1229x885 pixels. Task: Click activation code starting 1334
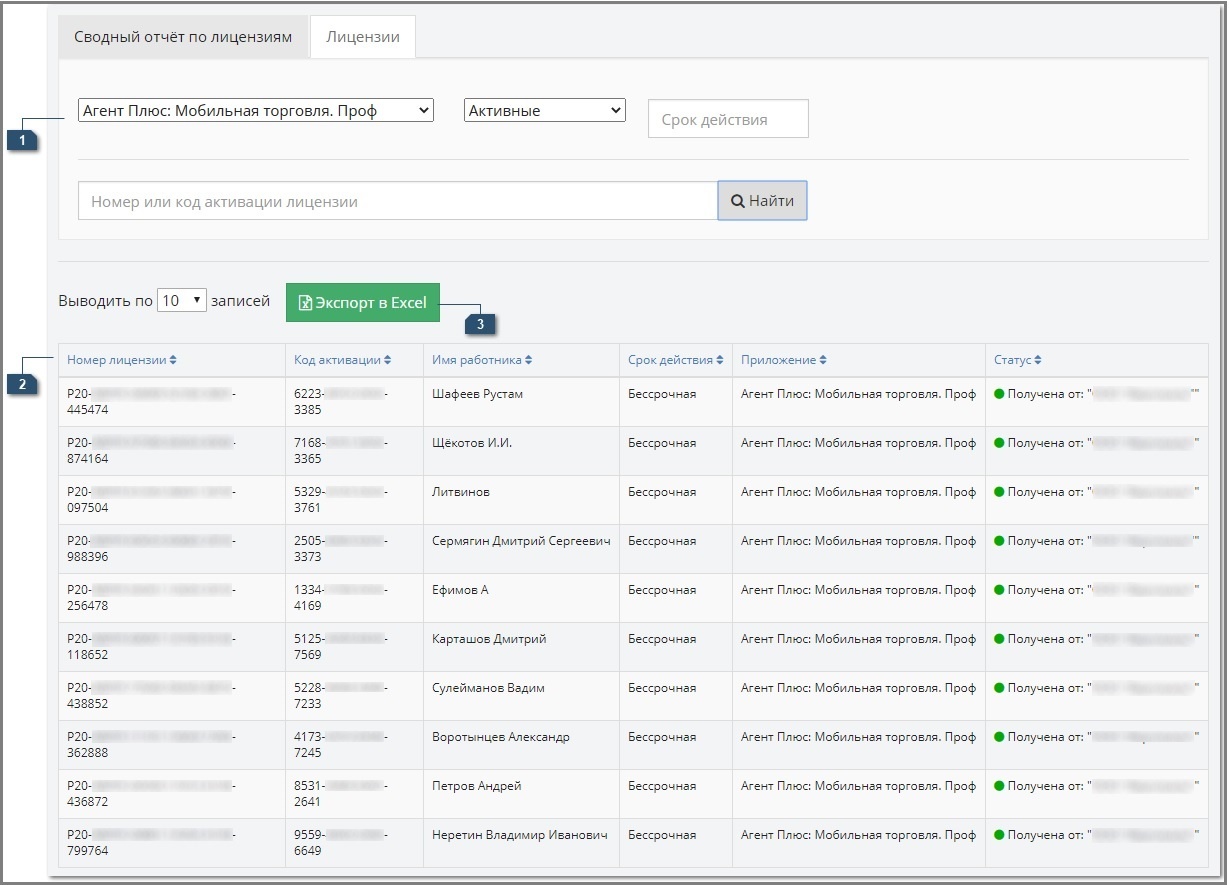tap(341, 598)
